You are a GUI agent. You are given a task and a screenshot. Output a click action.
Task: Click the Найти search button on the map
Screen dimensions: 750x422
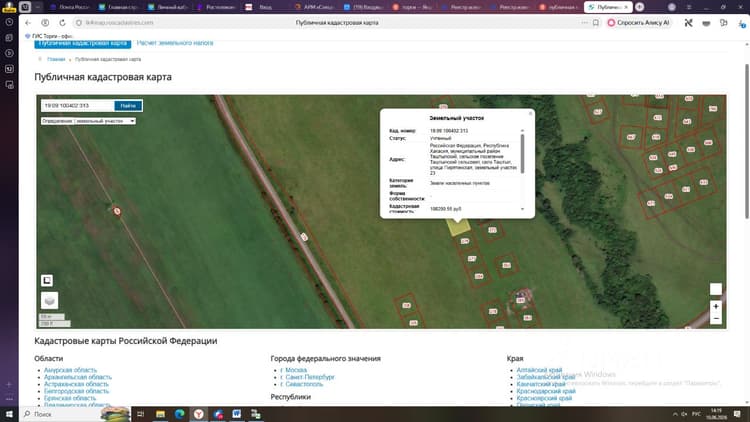[128, 106]
